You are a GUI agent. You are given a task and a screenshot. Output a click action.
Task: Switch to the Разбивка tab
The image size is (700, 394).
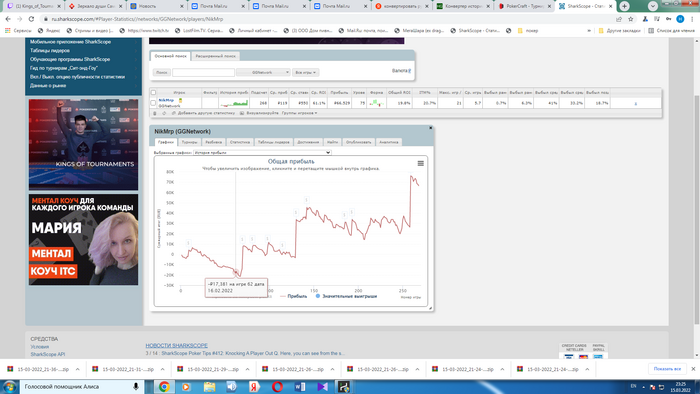pyautogui.click(x=213, y=142)
